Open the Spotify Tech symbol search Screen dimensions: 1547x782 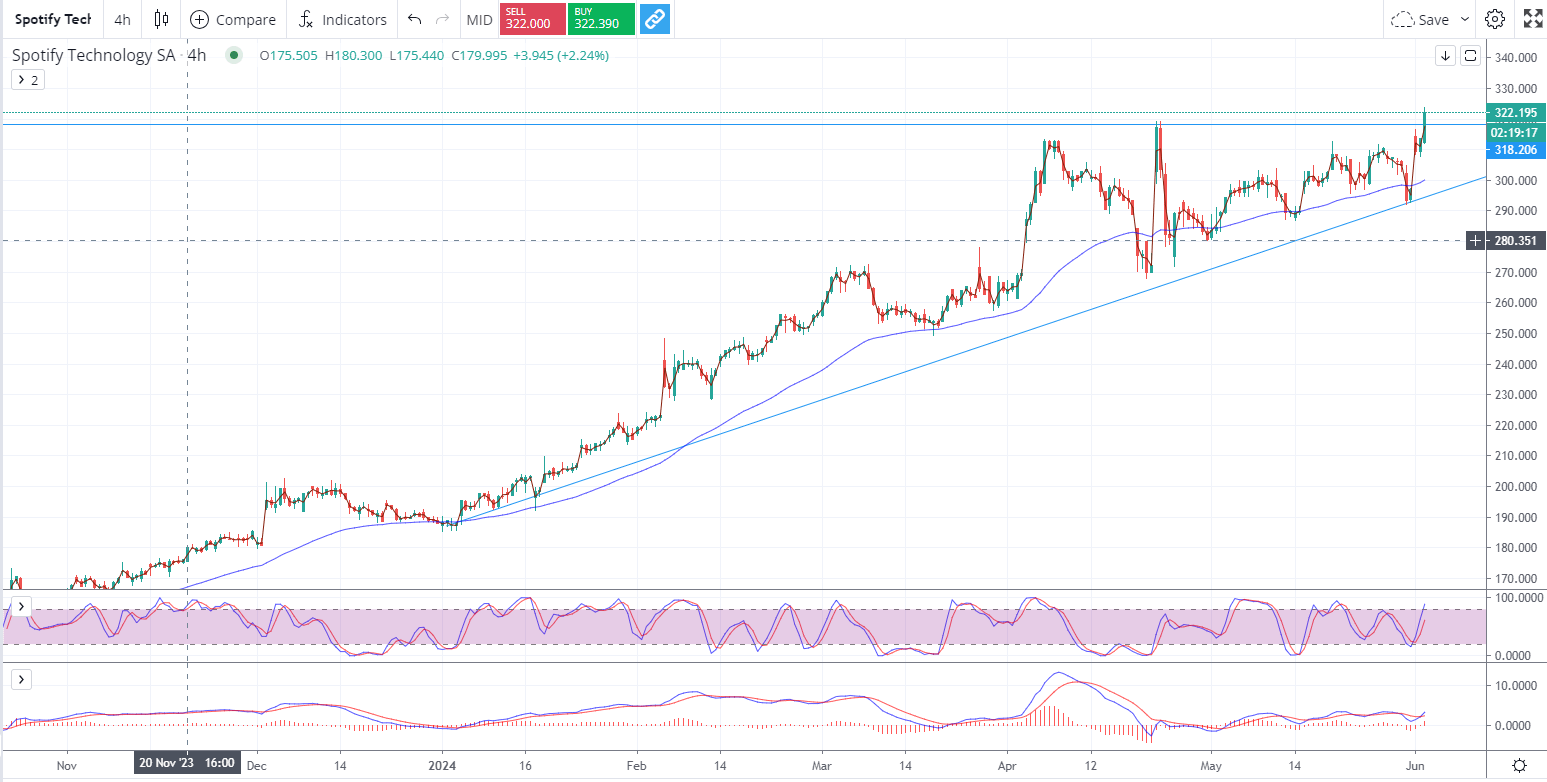pyautogui.click(x=53, y=19)
